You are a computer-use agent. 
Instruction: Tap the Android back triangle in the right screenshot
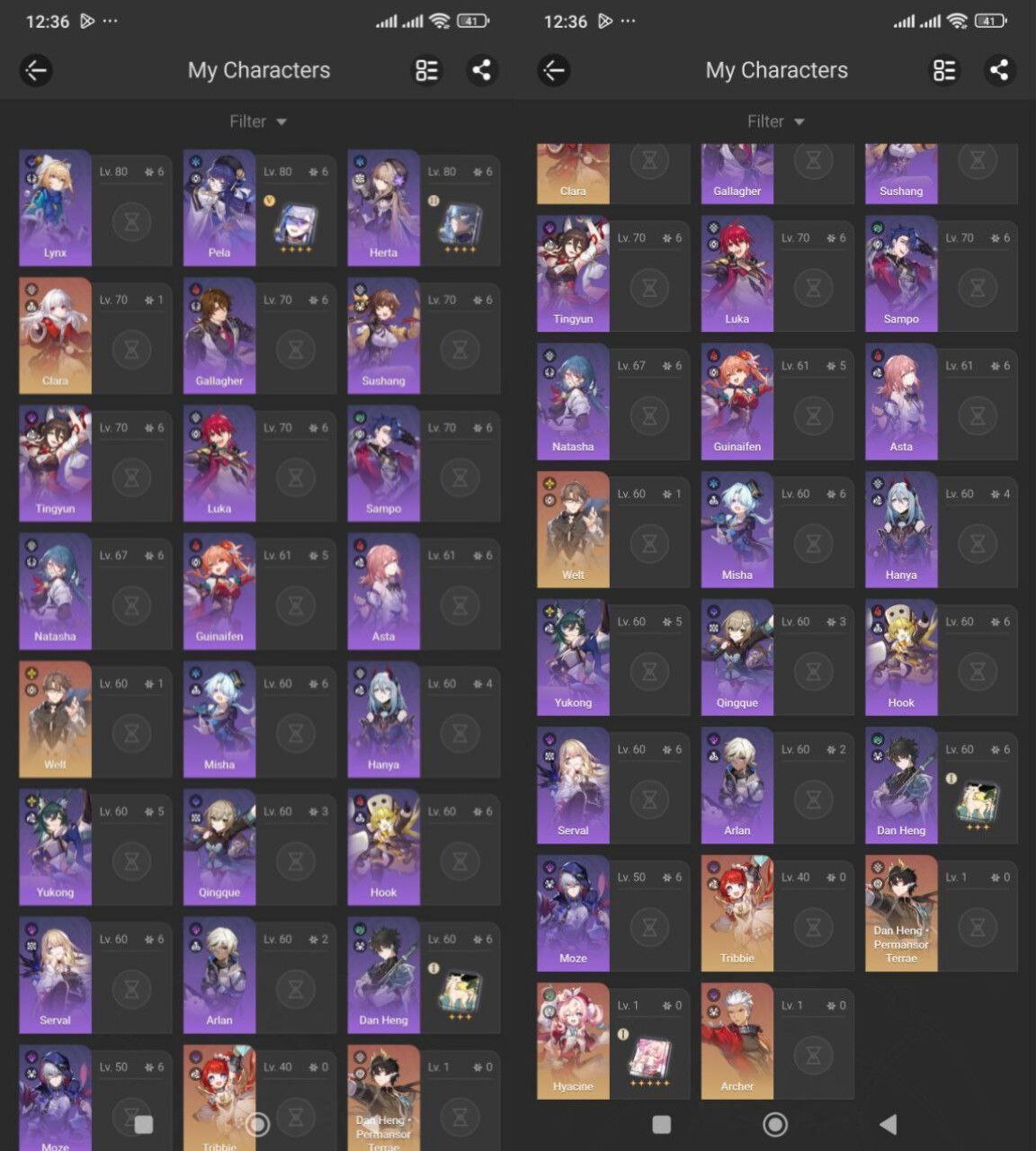pos(889,1124)
